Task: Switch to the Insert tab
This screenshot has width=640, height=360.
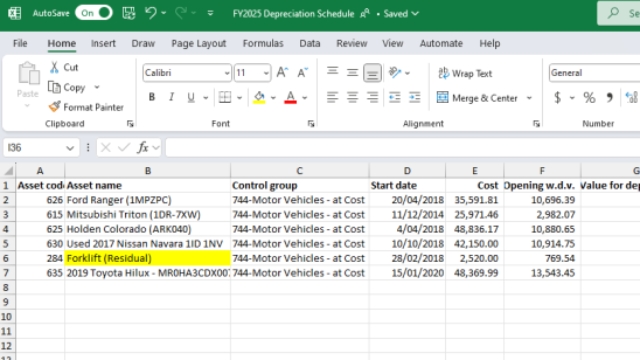Action: point(103,43)
